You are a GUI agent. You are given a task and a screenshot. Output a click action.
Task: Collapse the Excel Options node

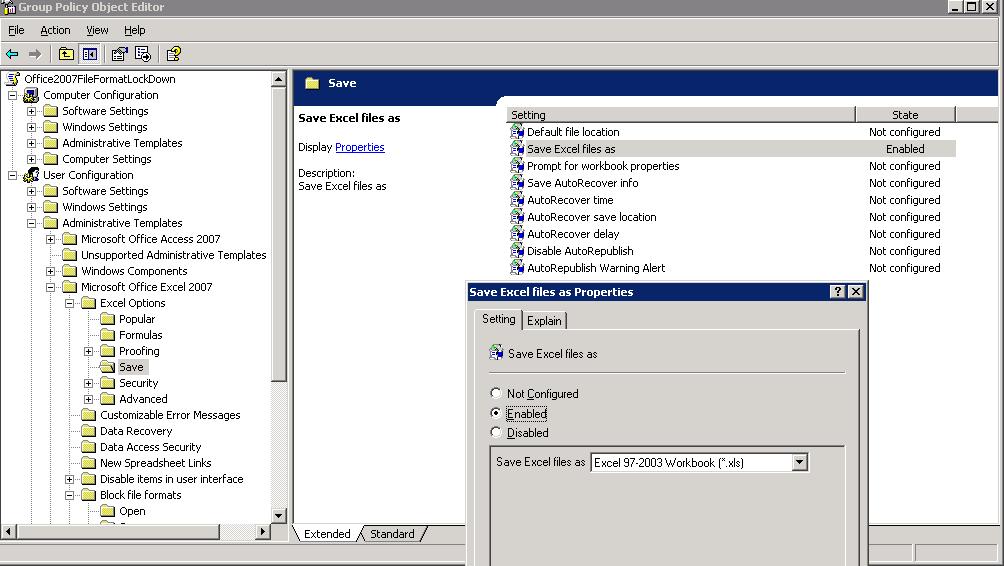click(70, 303)
